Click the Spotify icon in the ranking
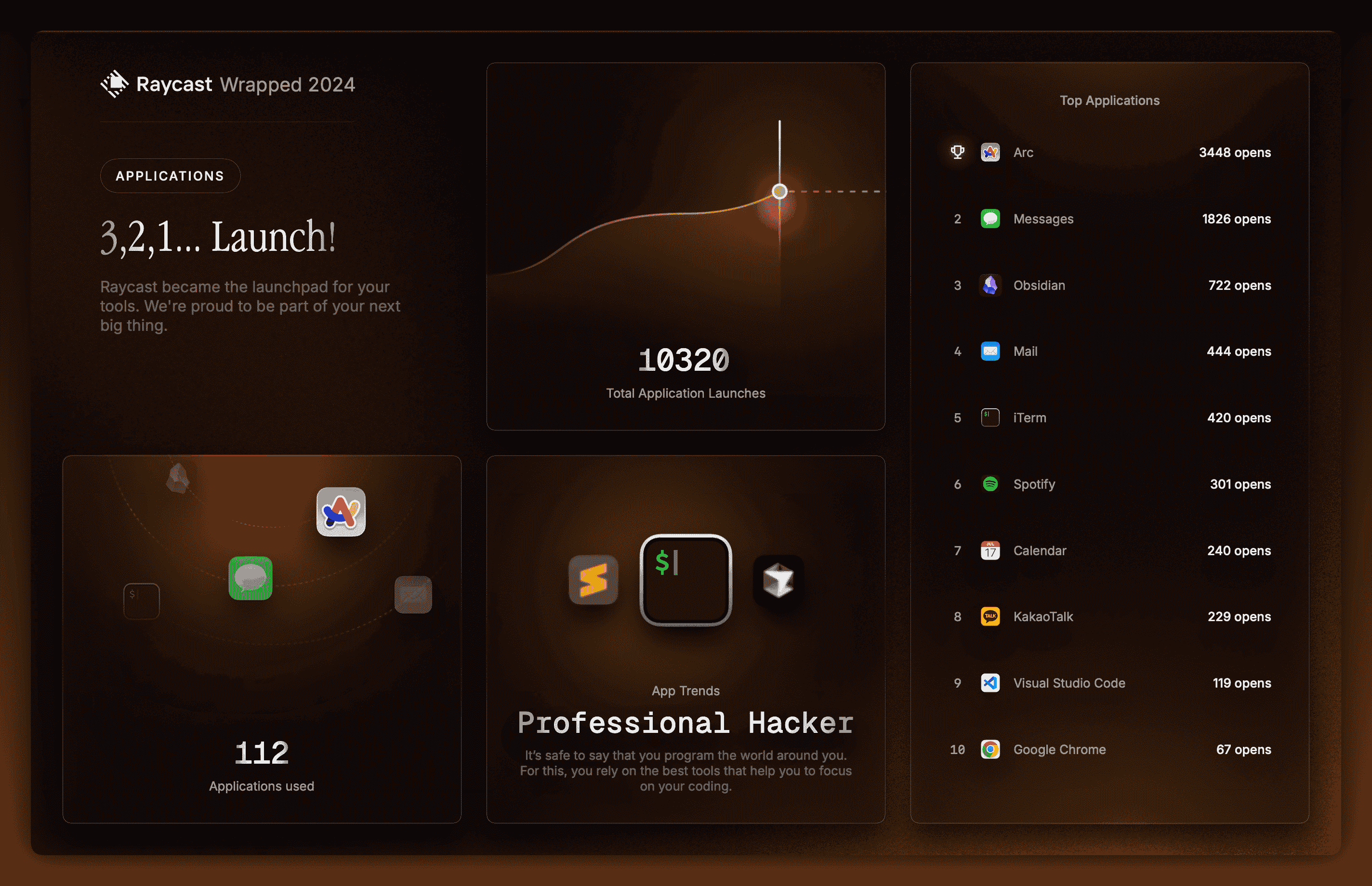 990,484
